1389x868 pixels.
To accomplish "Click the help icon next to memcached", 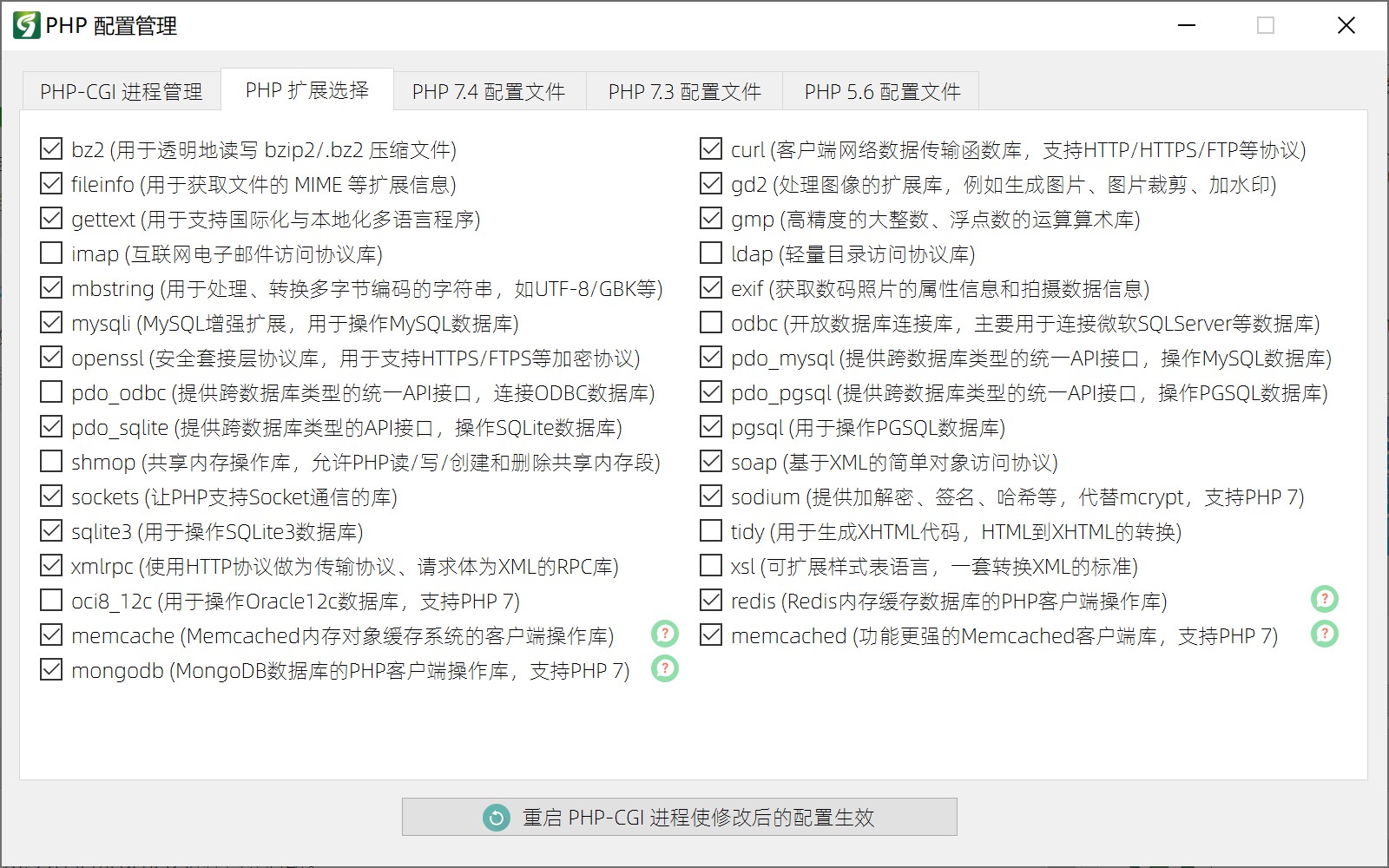I will [1325, 635].
